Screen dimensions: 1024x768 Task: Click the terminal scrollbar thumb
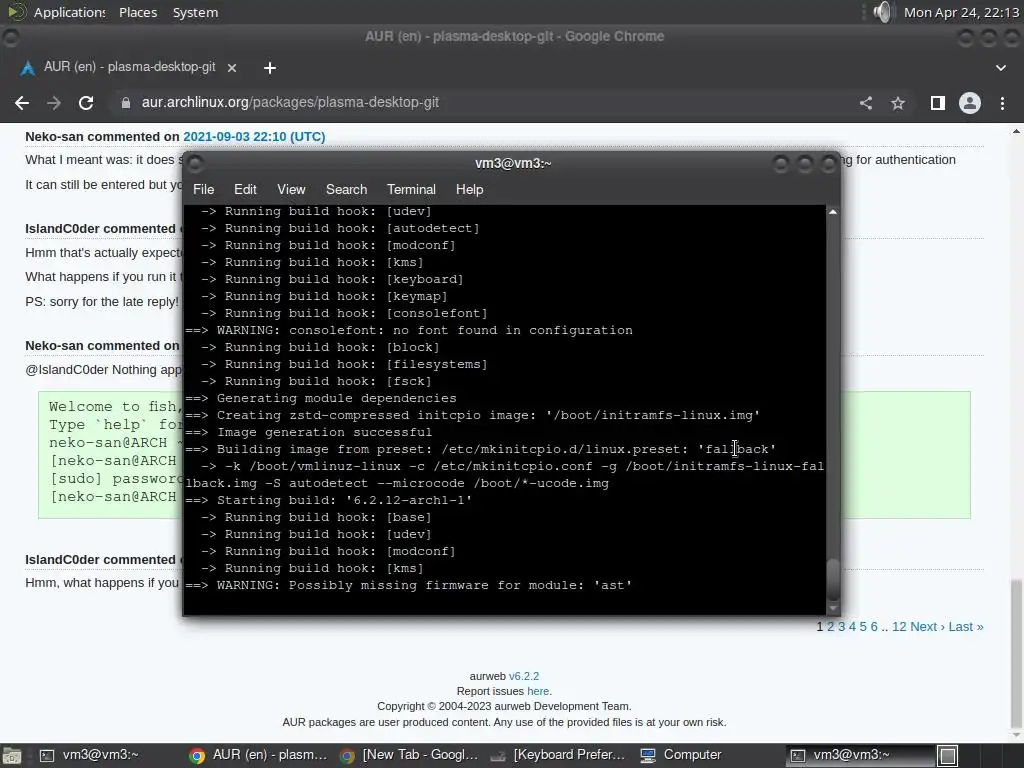[x=833, y=580]
